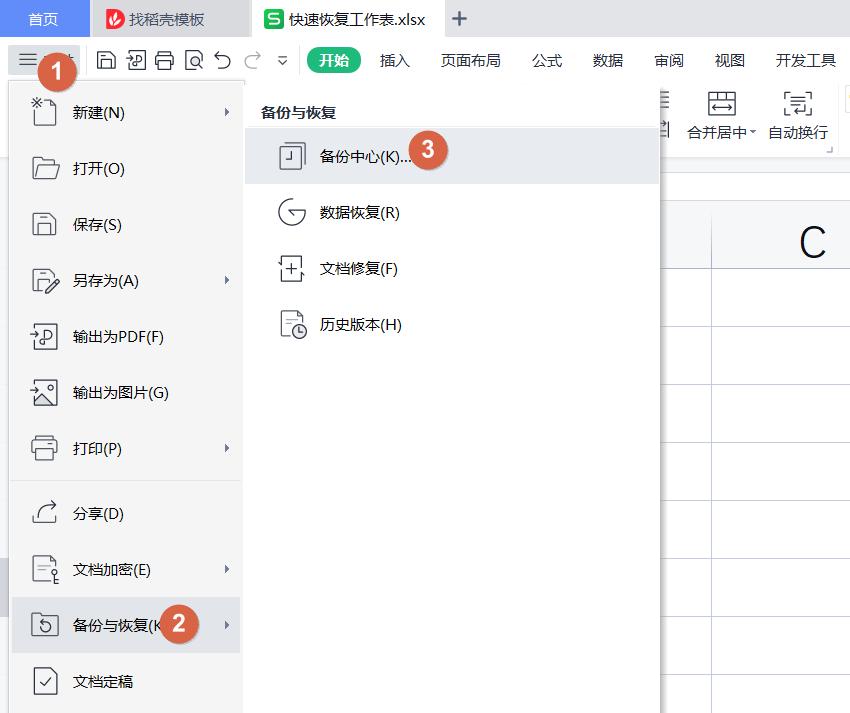Screen dimensions: 850x713
Task: Expand the 另存为 save-as submenu arrow
Action: point(228,281)
